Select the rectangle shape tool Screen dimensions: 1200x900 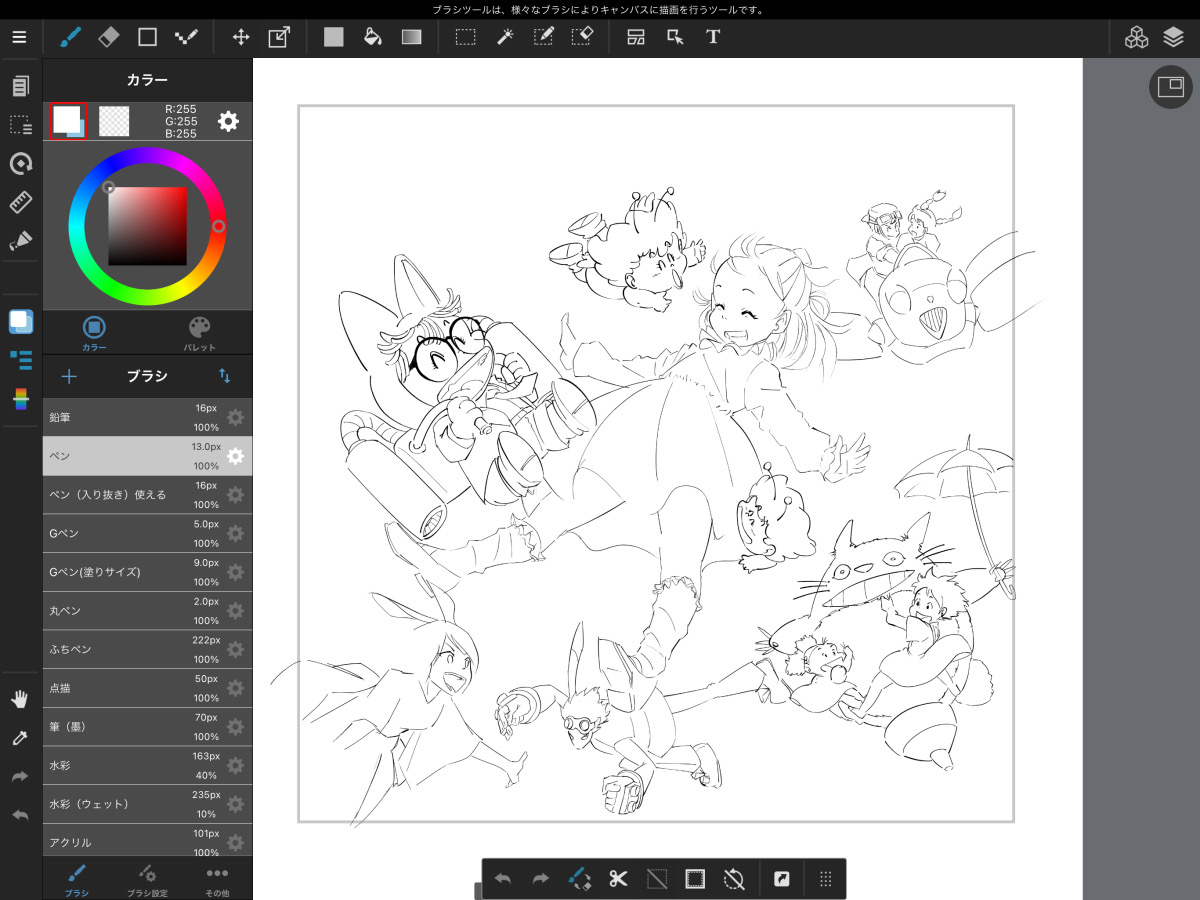pos(147,37)
